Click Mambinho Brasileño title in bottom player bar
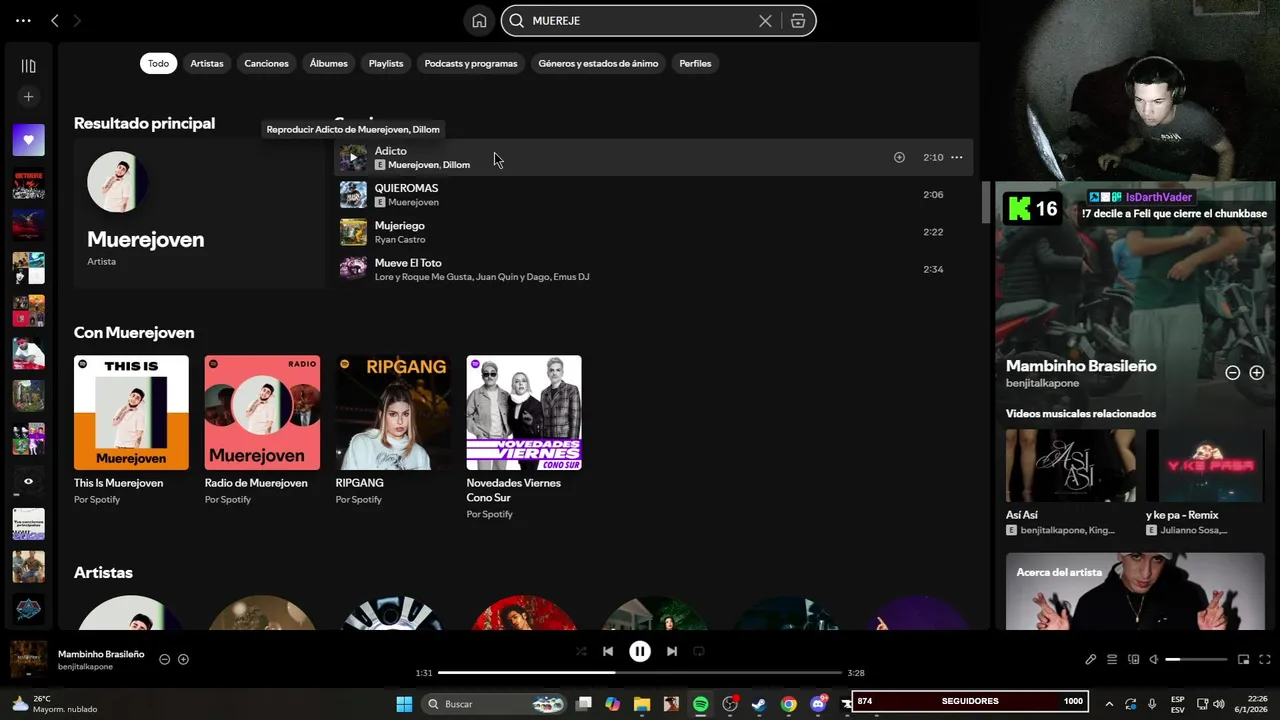Screen dimensions: 1280x720 (x=101, y=654)
